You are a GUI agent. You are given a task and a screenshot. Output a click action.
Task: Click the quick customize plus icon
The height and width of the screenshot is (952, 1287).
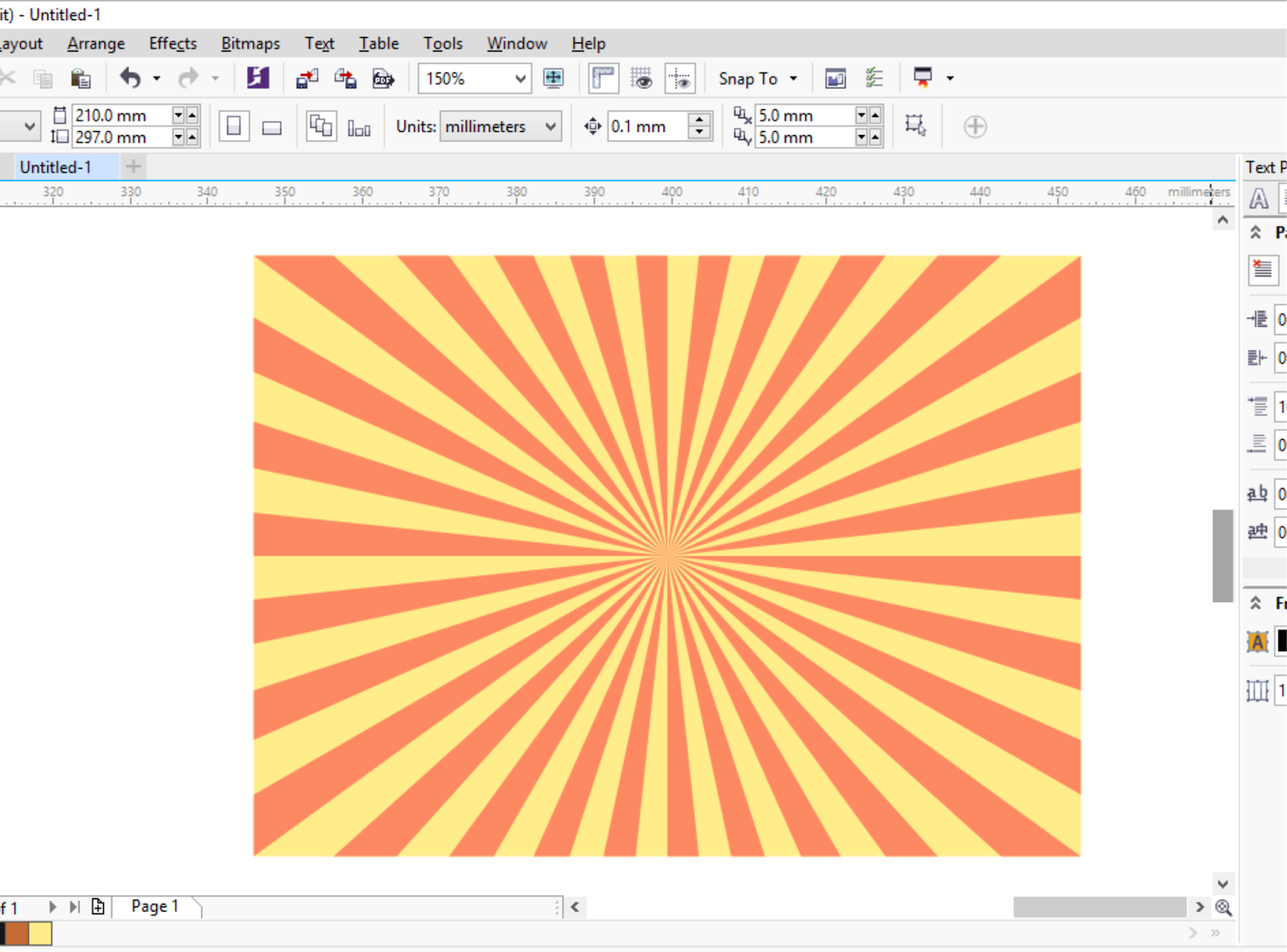click(975, 126)
